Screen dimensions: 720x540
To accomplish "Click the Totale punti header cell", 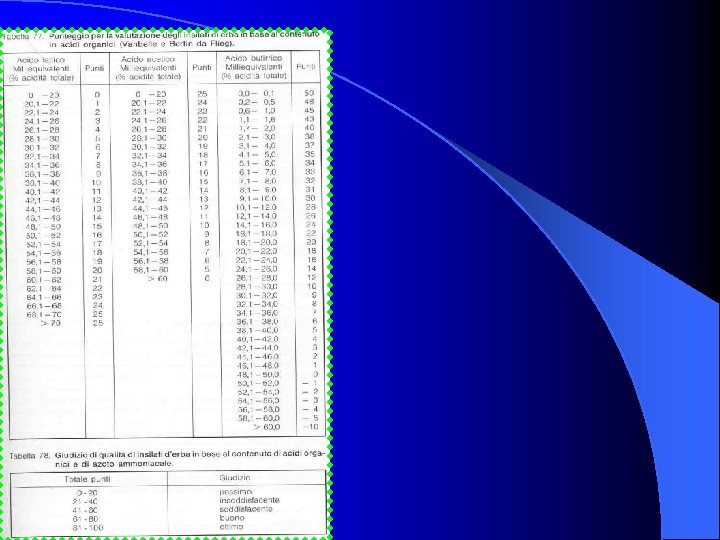I will pos(87,479).
